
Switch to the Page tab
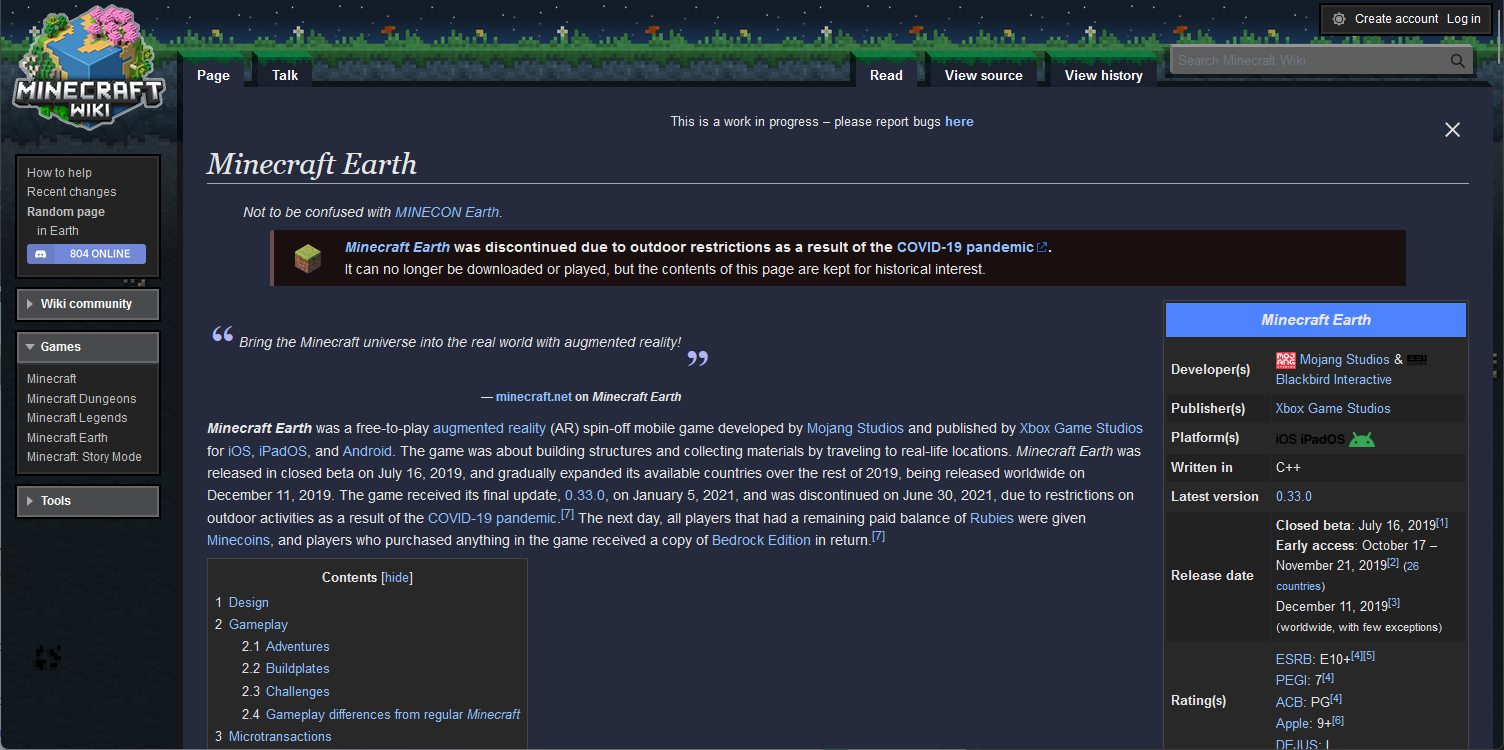[213, 75]
